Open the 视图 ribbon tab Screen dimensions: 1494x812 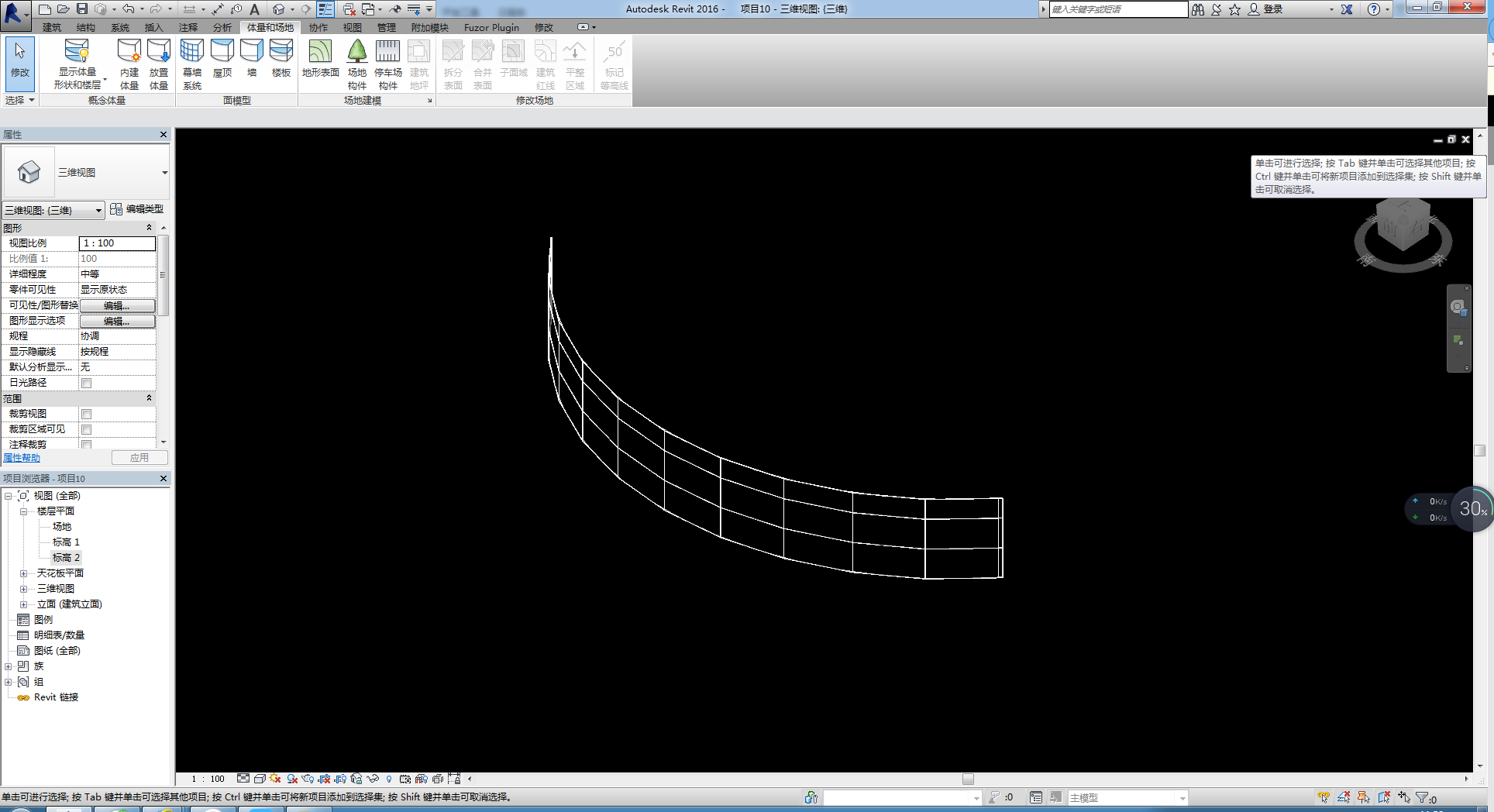coord(353,27)
